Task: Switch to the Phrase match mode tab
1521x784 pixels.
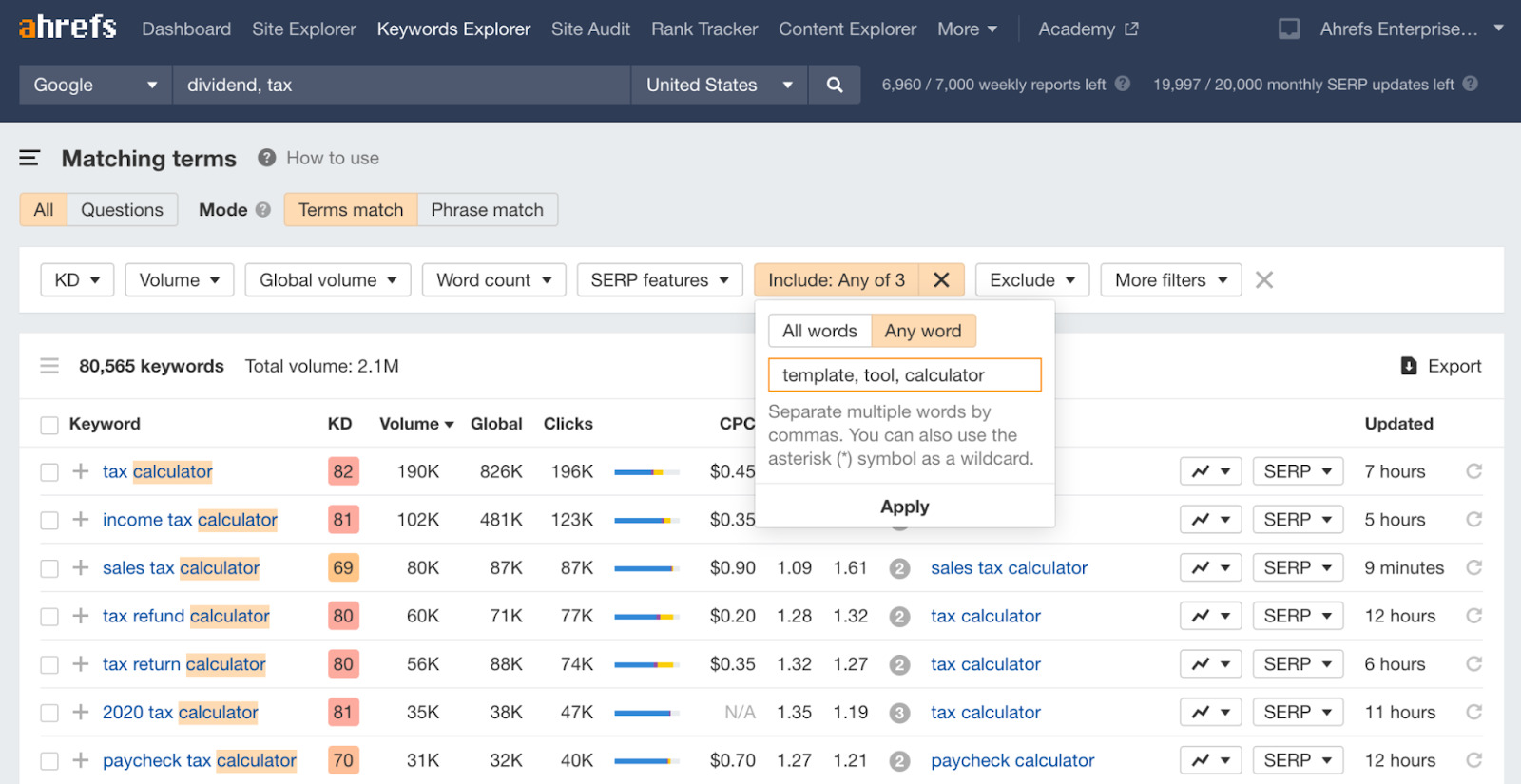Action: coord(487,210)
